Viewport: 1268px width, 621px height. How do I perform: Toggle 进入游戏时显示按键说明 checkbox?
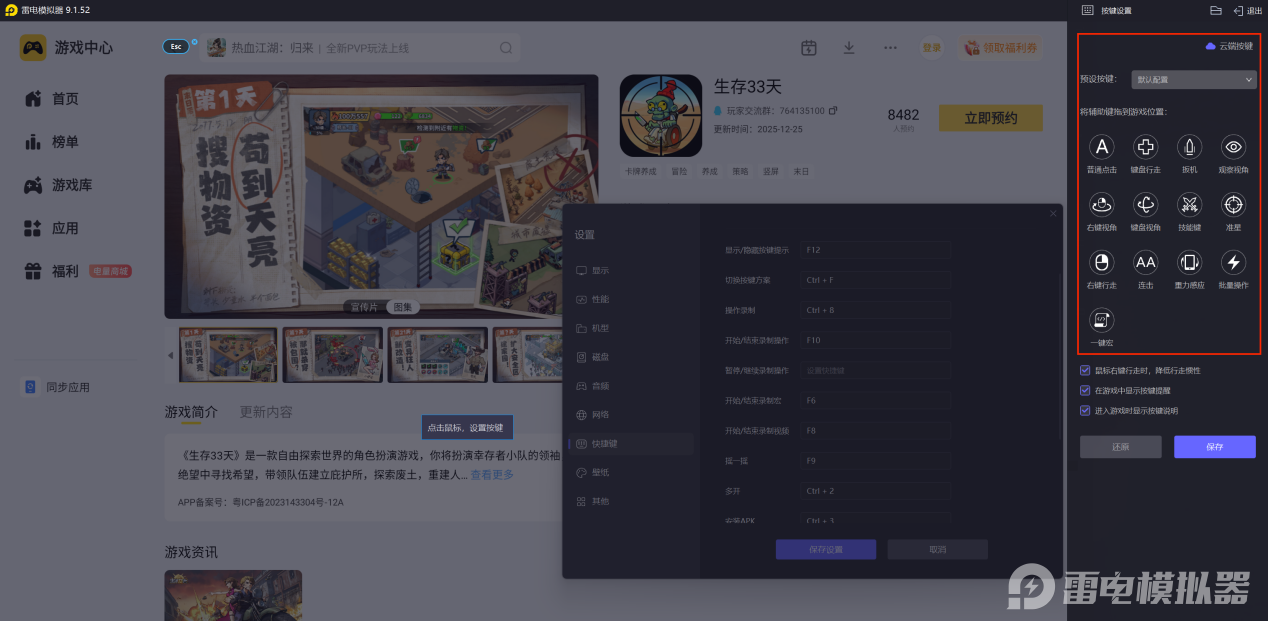(1085, 410)
